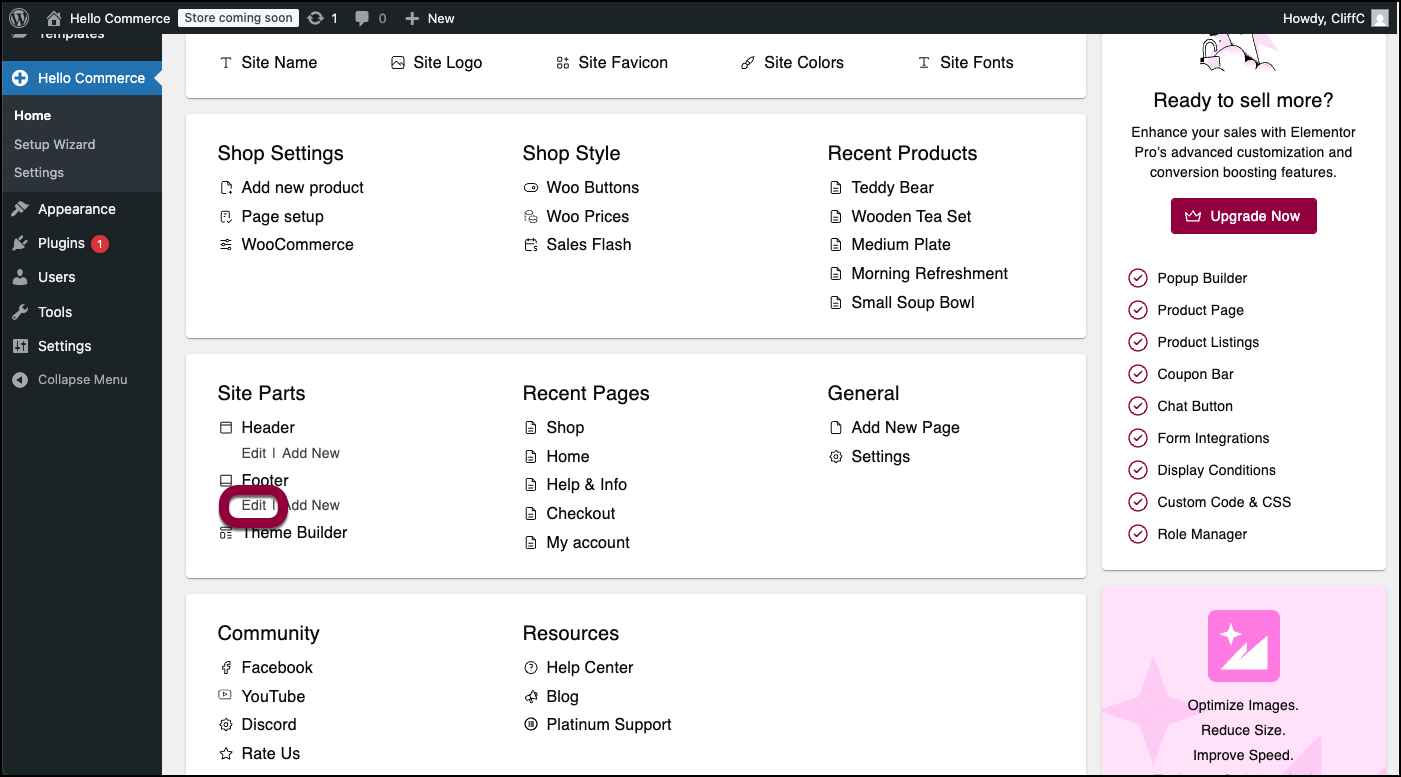Select Hello Commerce in the sidebar
The image size is (1401, 777).
(81, 78)
